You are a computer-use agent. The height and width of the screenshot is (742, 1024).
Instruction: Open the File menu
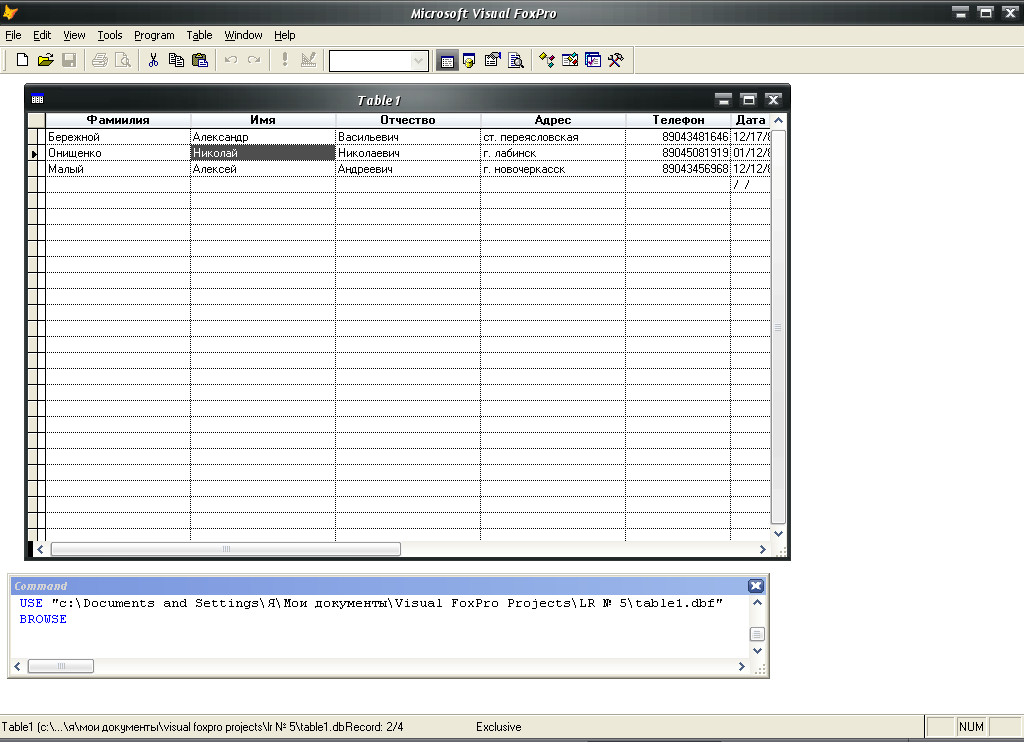(x=13, y=35)
